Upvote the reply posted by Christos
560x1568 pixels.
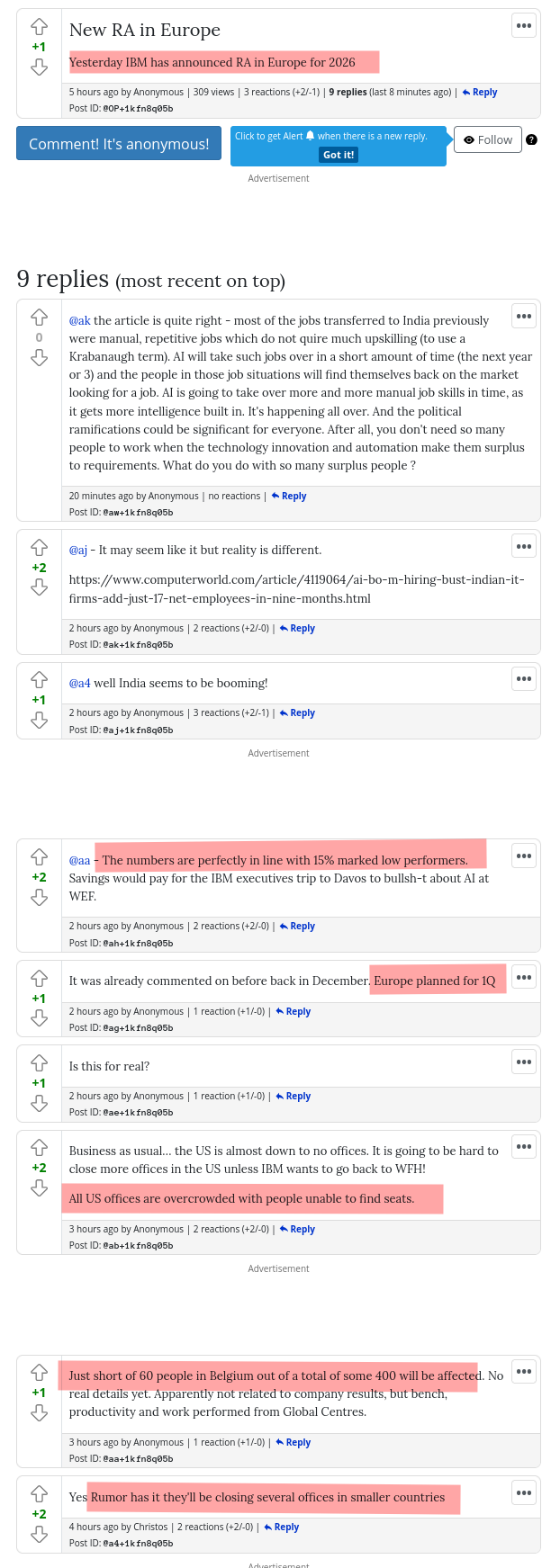tap(39, 1493)
